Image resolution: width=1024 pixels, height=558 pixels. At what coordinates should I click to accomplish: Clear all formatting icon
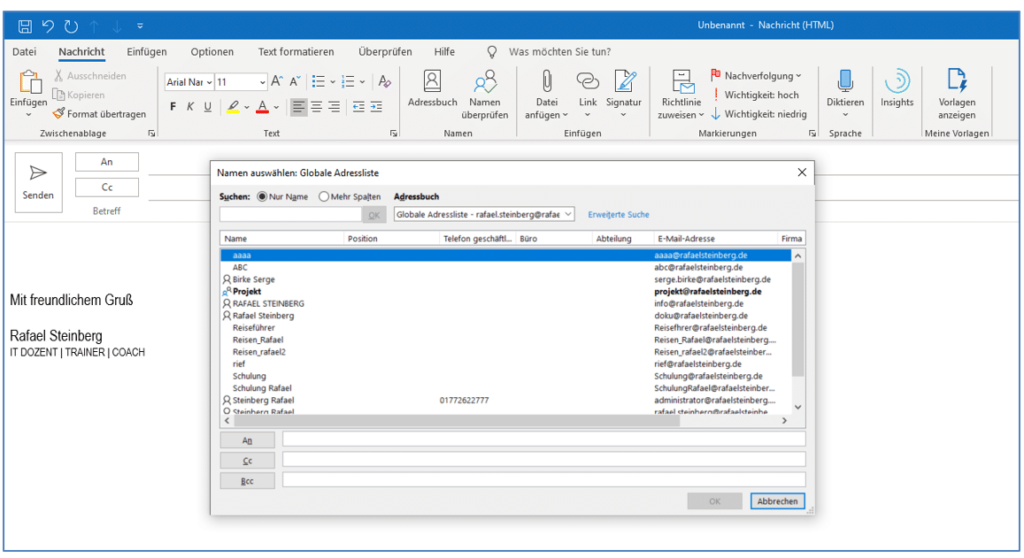pyautogui.click(x=384, y=82)
